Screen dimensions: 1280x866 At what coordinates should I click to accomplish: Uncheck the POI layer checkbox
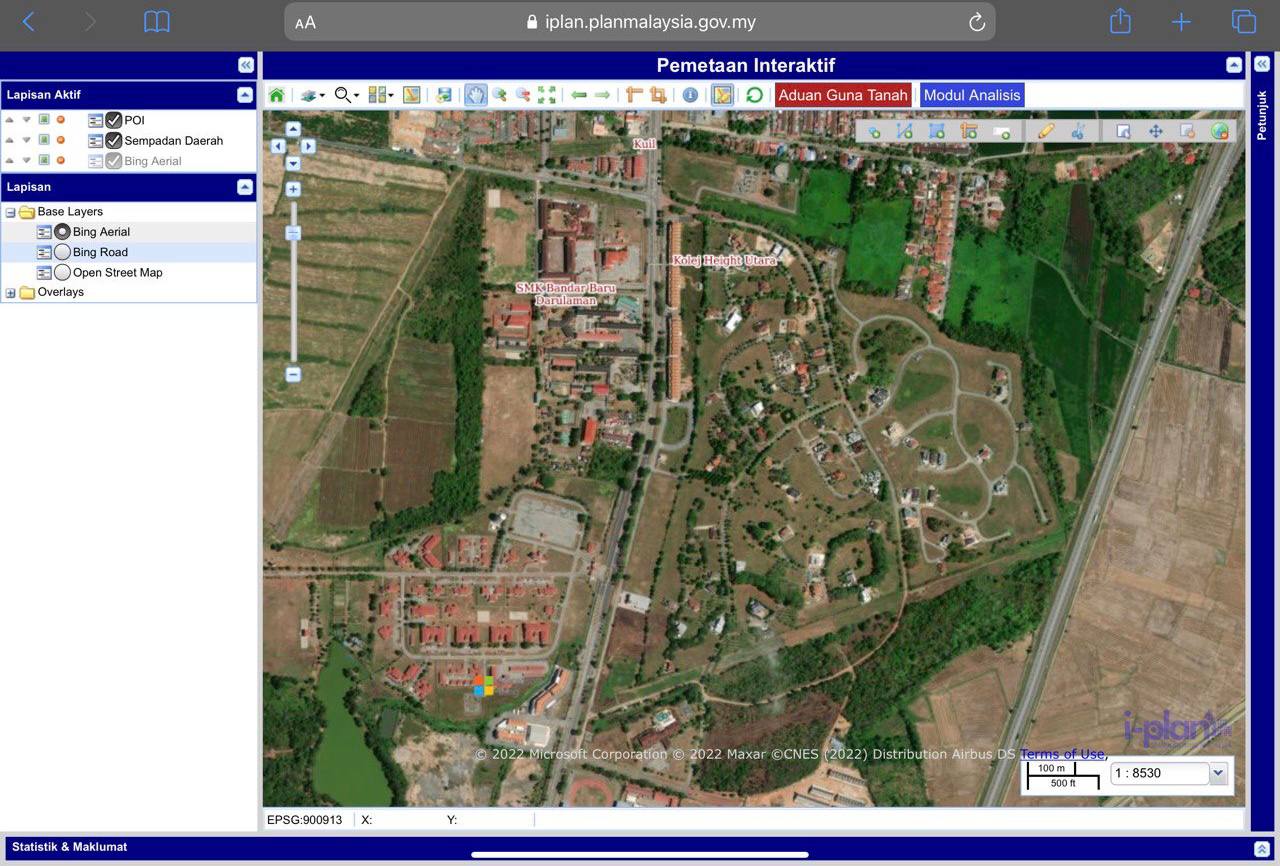pos(114,120)
